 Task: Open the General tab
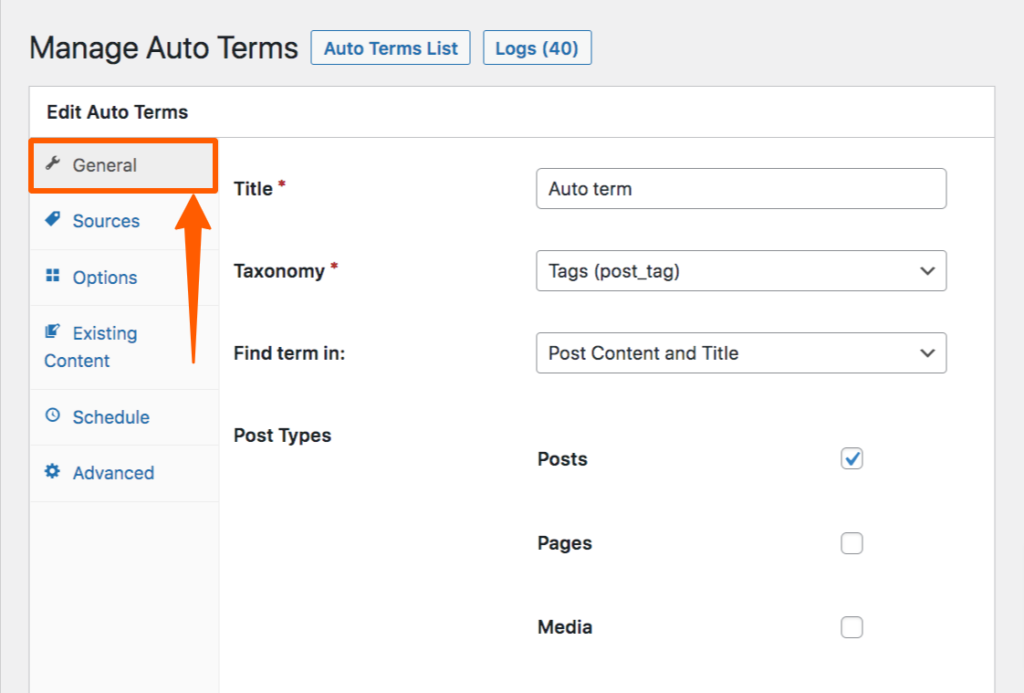123,165
